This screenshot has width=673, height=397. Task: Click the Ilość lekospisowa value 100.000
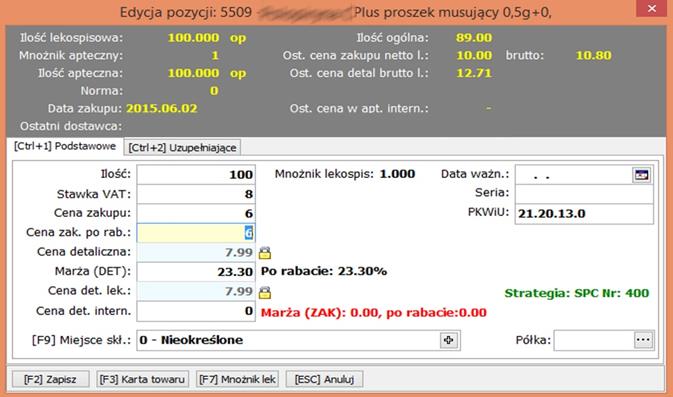click(194, 38)
